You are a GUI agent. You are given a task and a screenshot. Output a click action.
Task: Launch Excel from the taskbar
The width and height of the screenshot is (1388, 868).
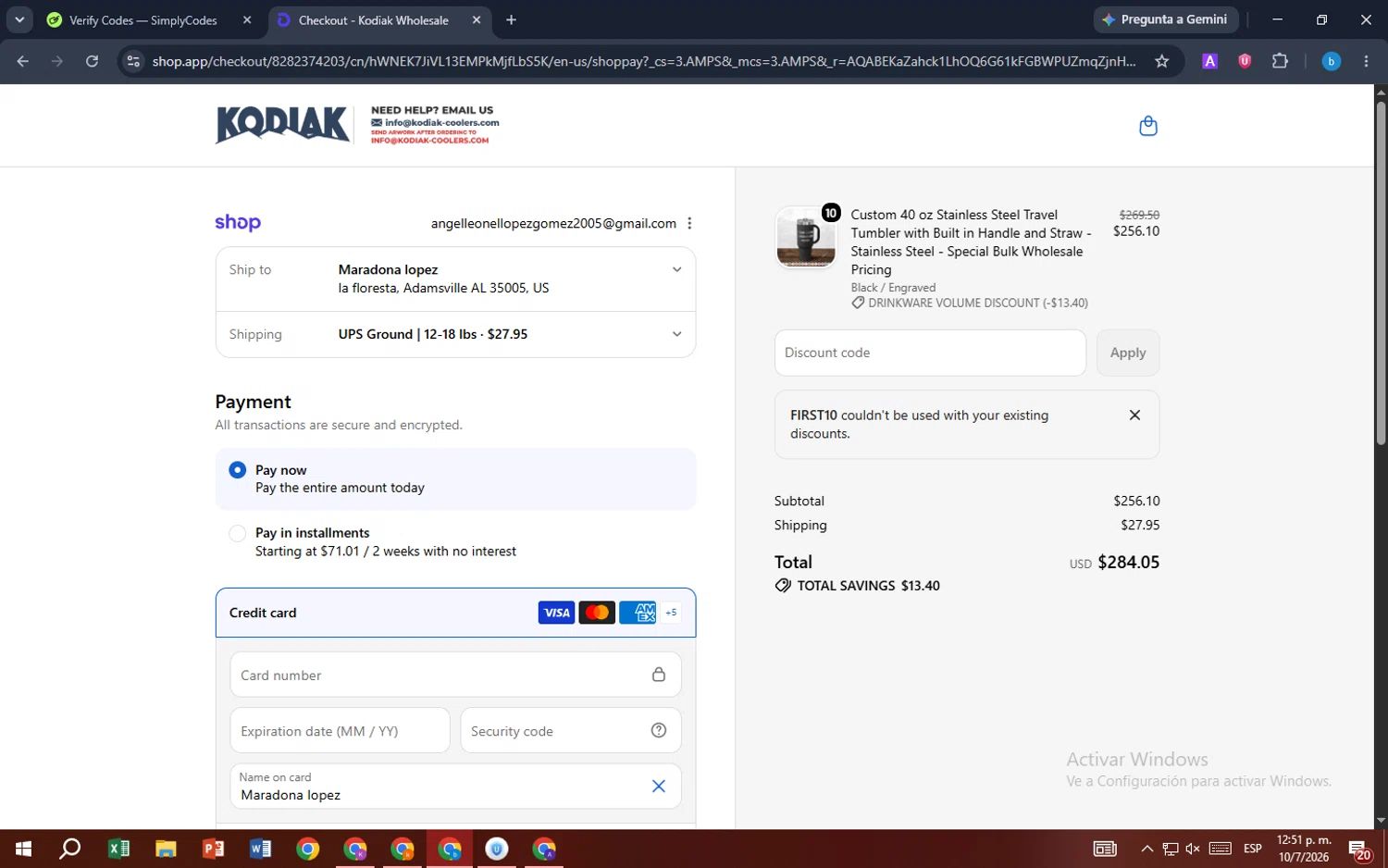[x=118, y=849]
